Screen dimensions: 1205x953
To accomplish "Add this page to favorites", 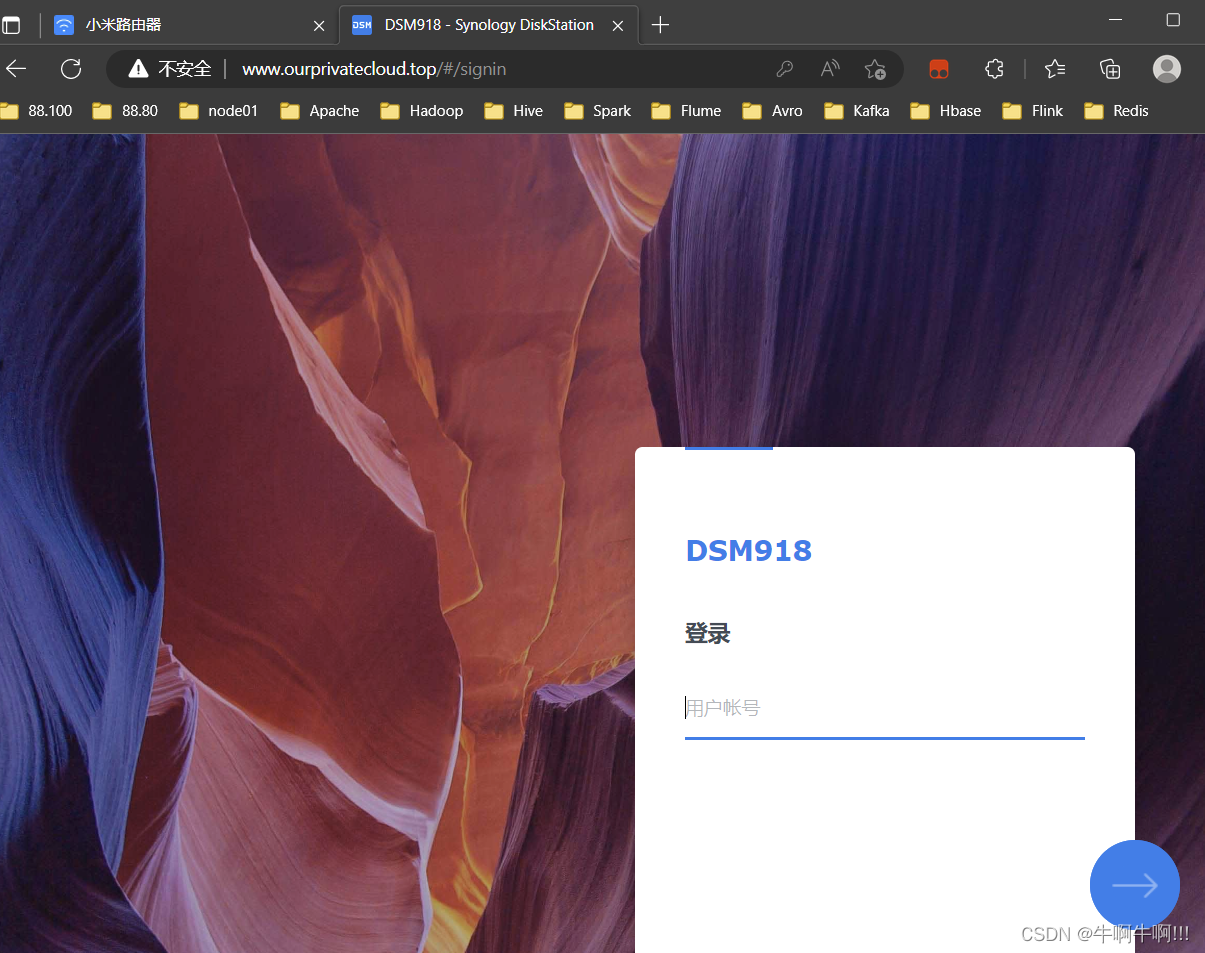I will 875,69.
